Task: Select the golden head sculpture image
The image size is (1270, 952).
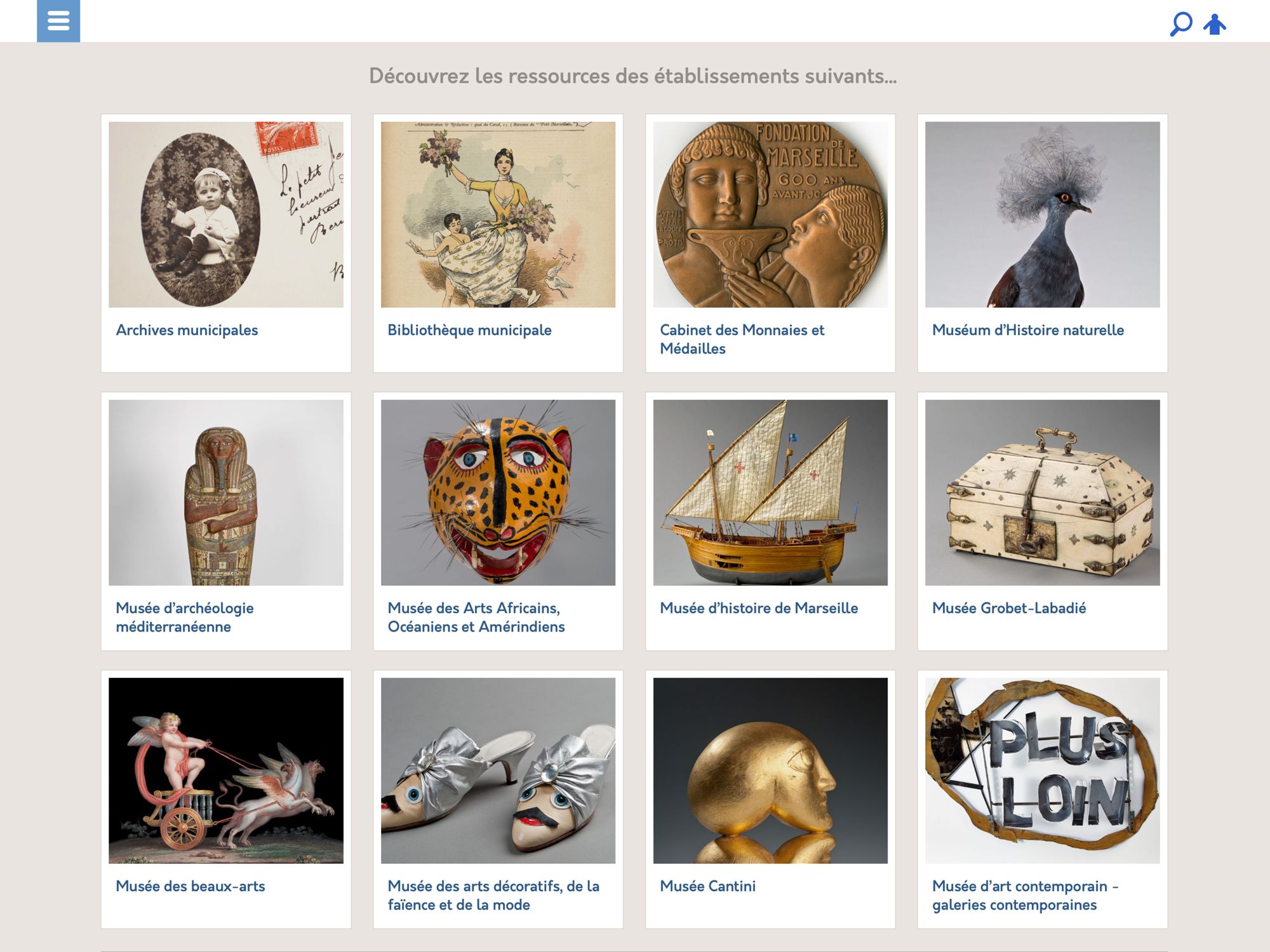Action: [x=770, y=770]
